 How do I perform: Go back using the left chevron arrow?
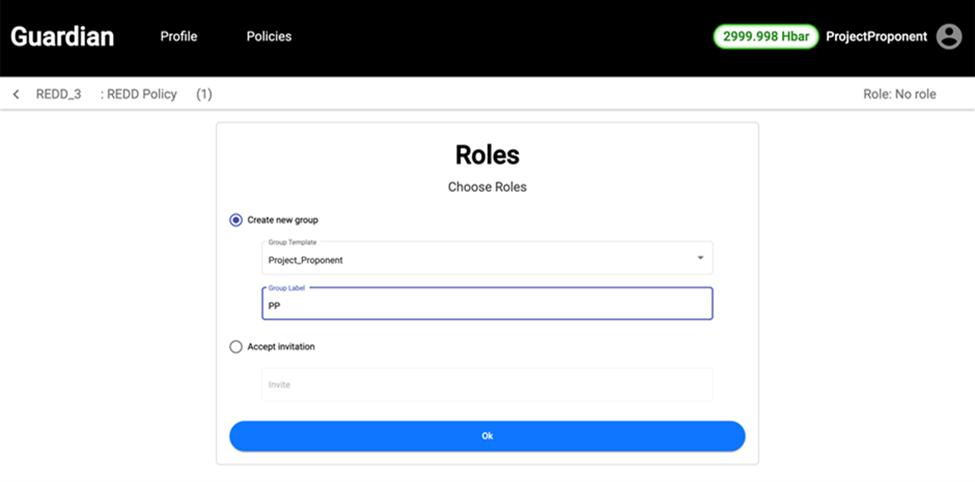(x=16, y=94)
